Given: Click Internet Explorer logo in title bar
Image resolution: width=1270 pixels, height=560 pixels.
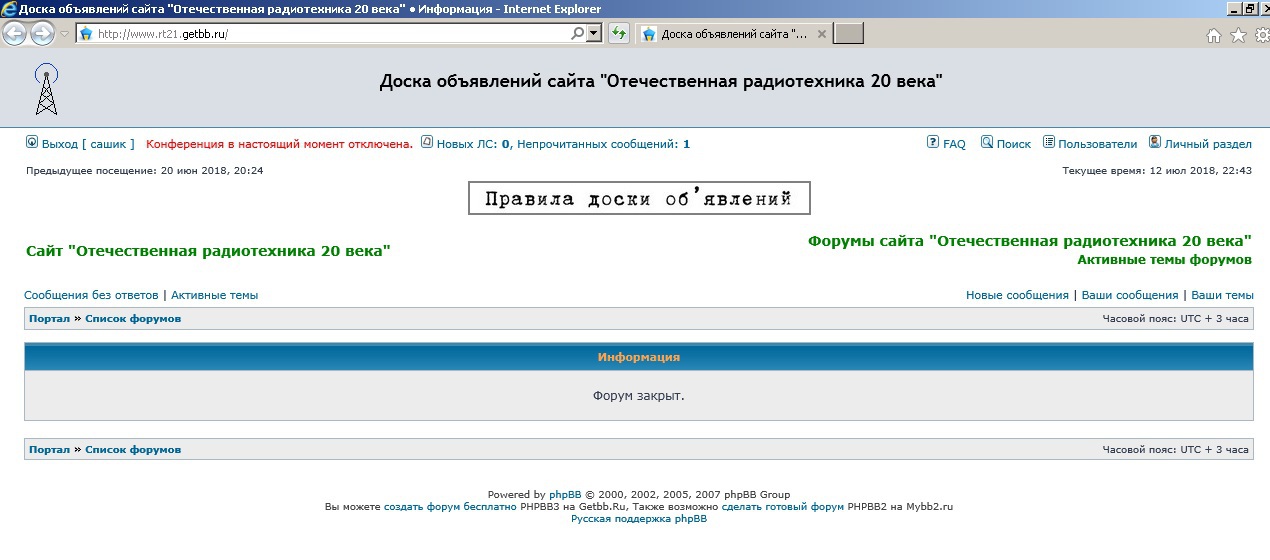Looking at the screenshot, I should coord(9,9).
